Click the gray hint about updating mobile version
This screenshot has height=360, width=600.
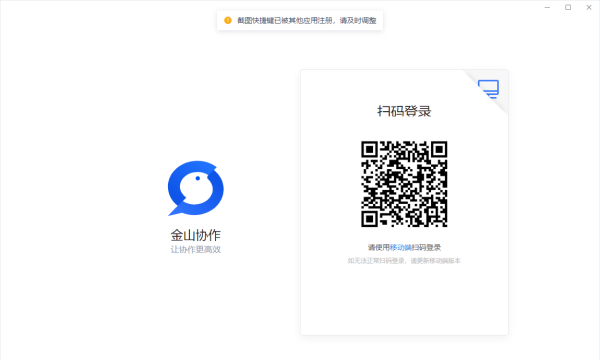[x=404, y=261]
